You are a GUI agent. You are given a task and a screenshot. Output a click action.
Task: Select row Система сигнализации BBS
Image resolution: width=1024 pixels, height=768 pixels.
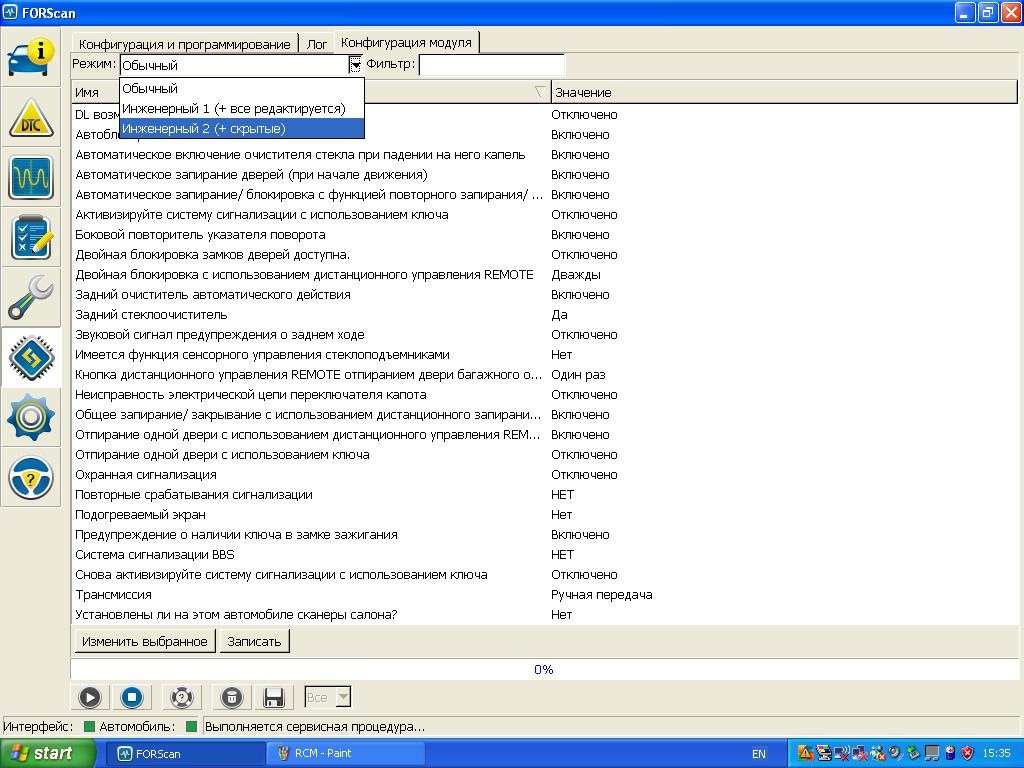(x=543, y=554)
